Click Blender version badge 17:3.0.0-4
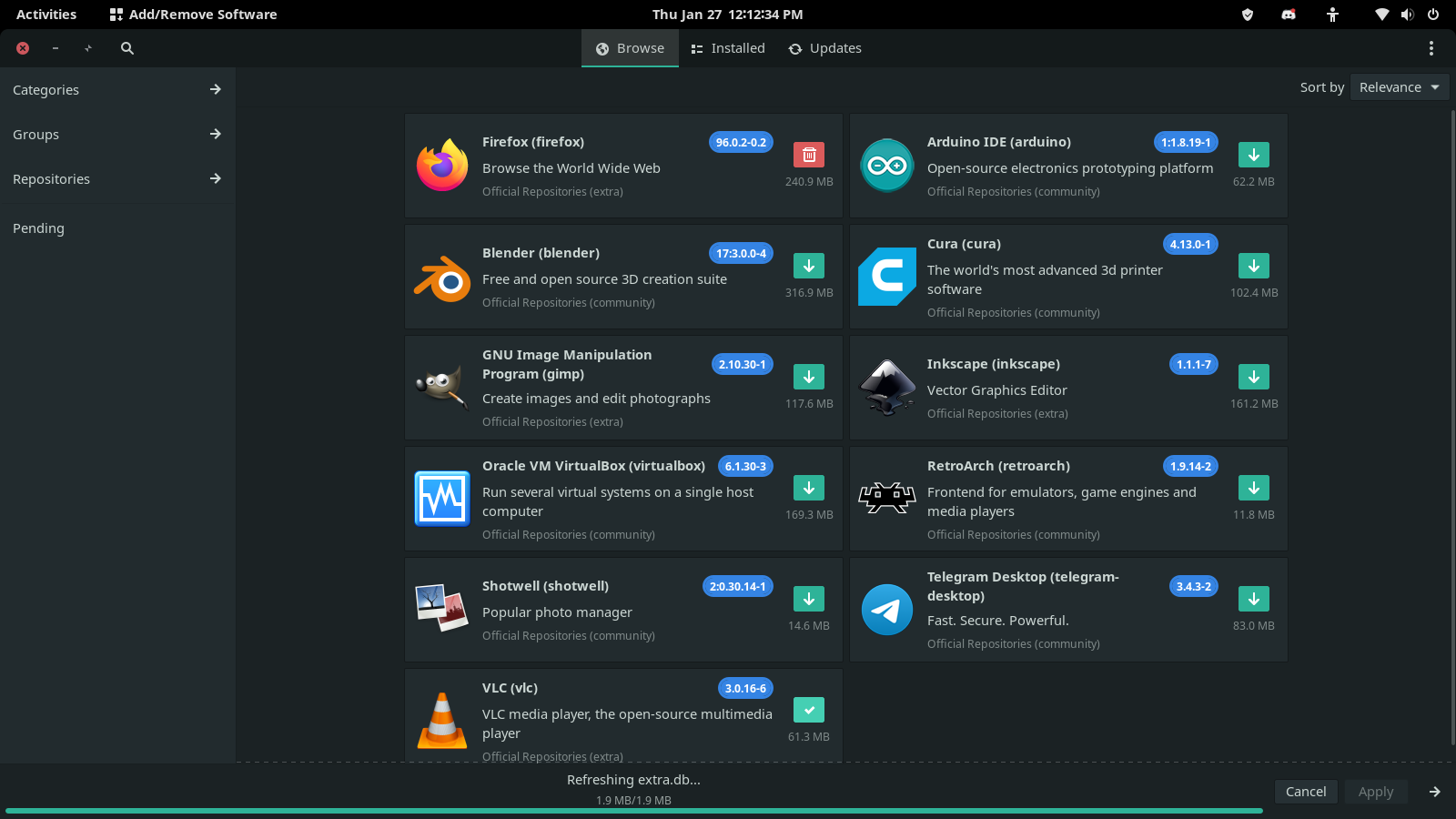Screen dimensions: 1456x819 point(741,253)
